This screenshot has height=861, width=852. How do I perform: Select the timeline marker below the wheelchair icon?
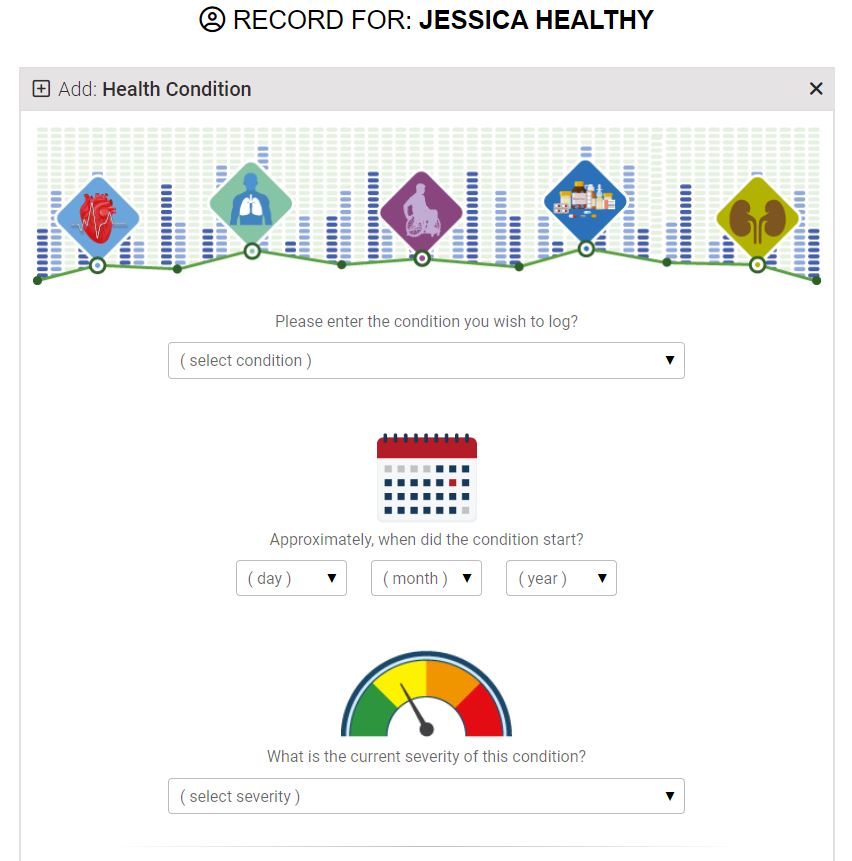click(422, 258)
